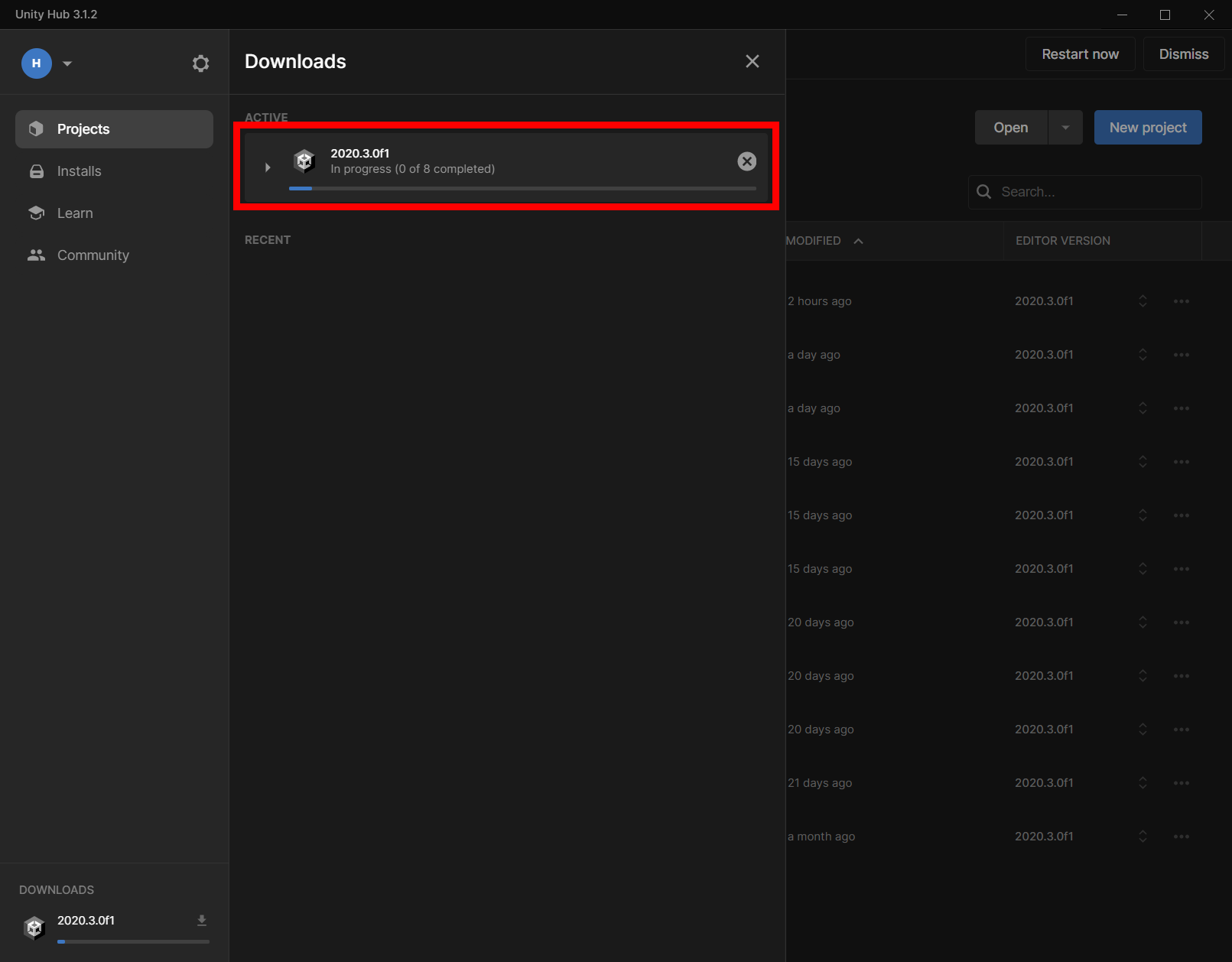Create a New project
The height and width of the screenshot is (962, 1232).
(1148, 128)
